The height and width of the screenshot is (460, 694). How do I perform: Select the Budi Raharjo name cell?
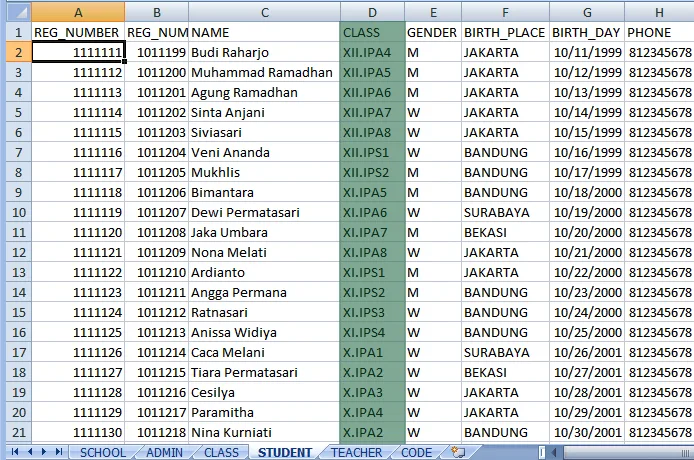click(265, 52)
